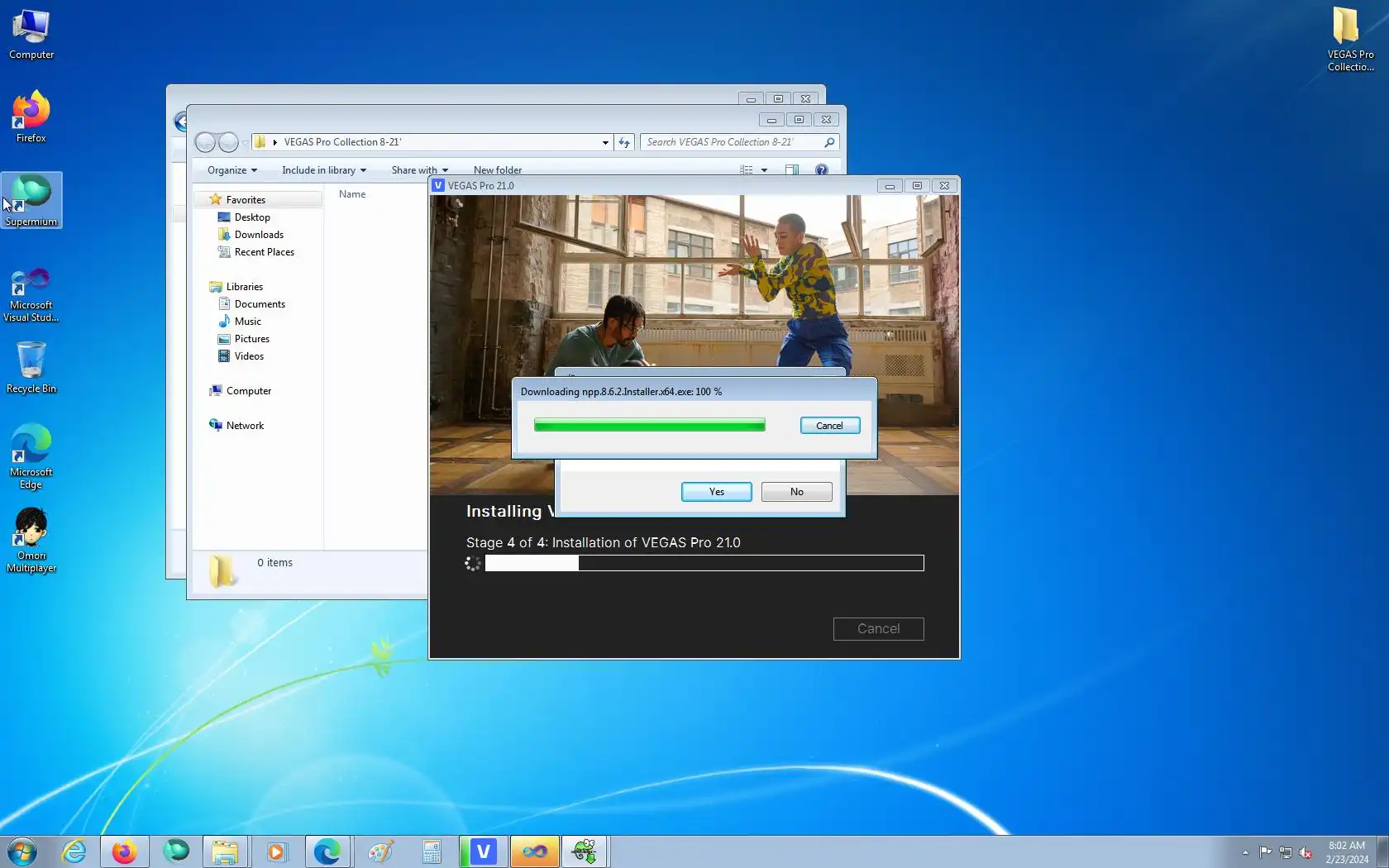Open the taskbar clock and date

[x=1347, y=852]
